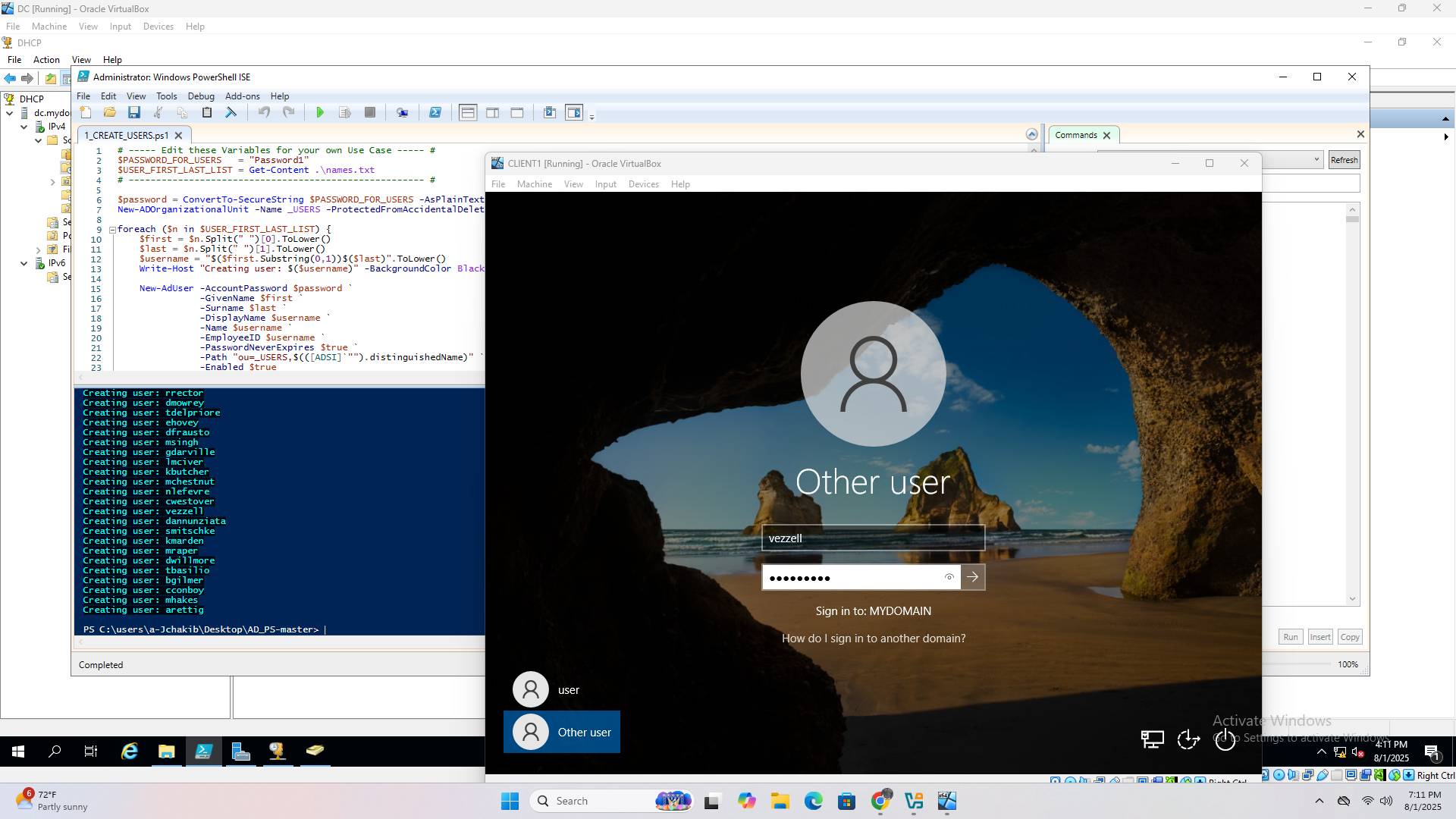Run the script with green play button
The height and width of the screenshot is (819, 1456).
point(320,113)
